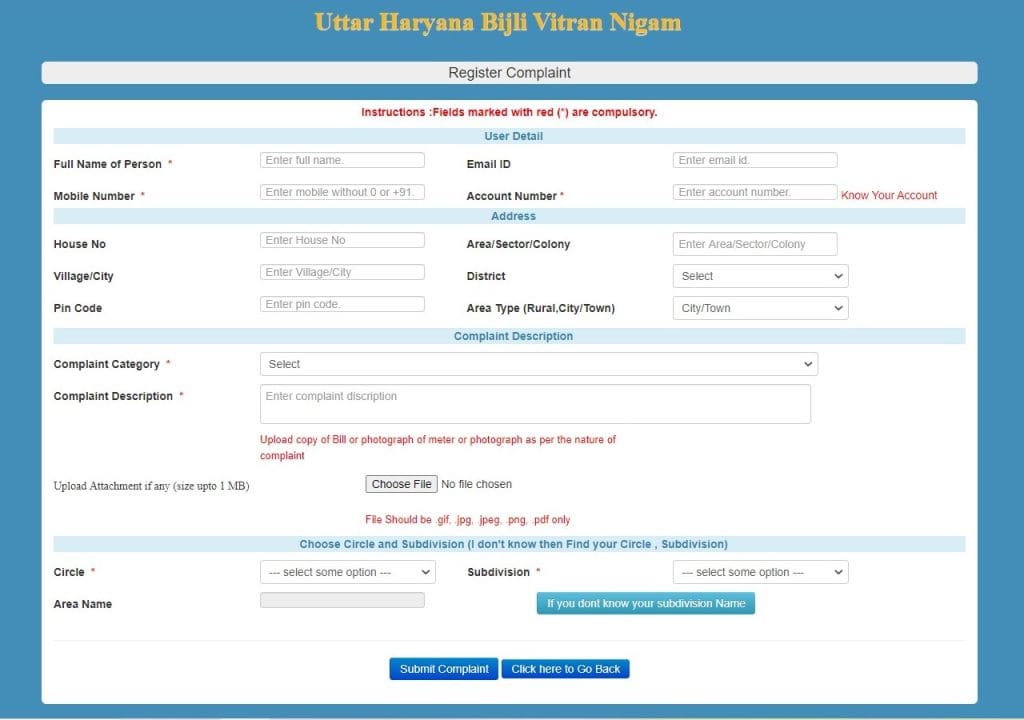Open the District dropdown
The image size is (1024, 720).
point(759,275)
